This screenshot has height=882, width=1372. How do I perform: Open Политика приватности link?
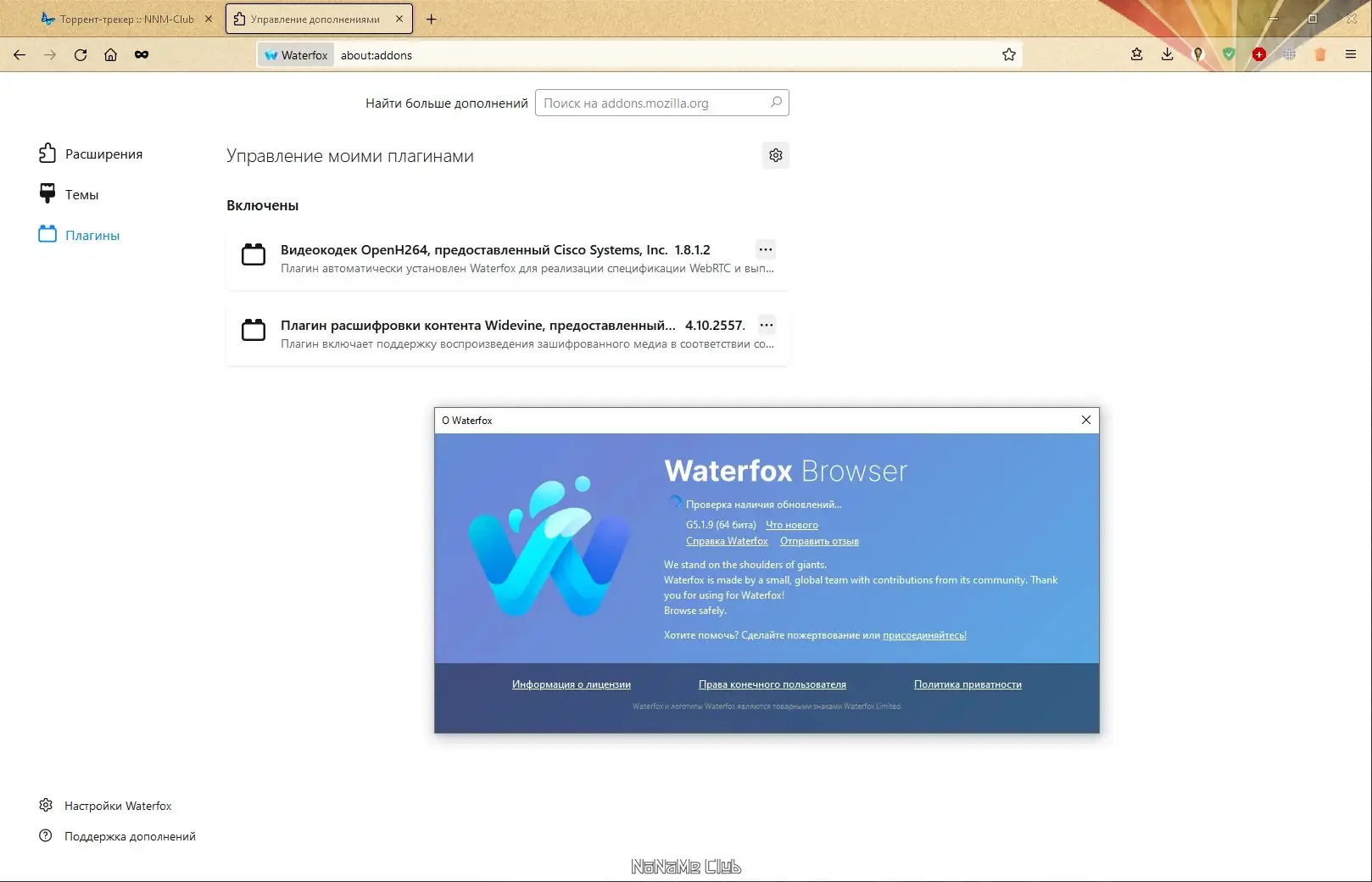pyautogui.click(x=968, y=684)
